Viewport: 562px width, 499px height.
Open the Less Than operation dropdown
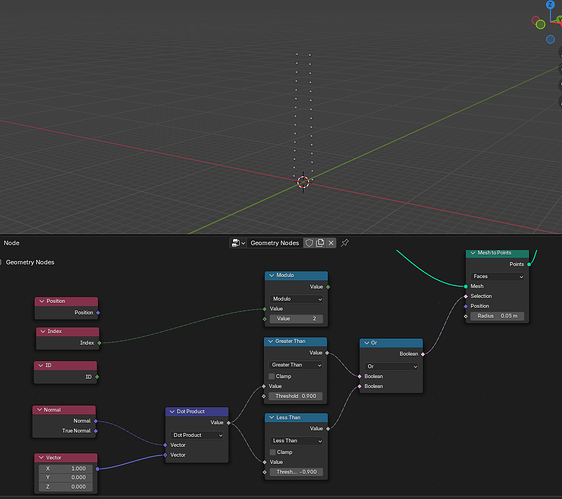click(296, 441)
